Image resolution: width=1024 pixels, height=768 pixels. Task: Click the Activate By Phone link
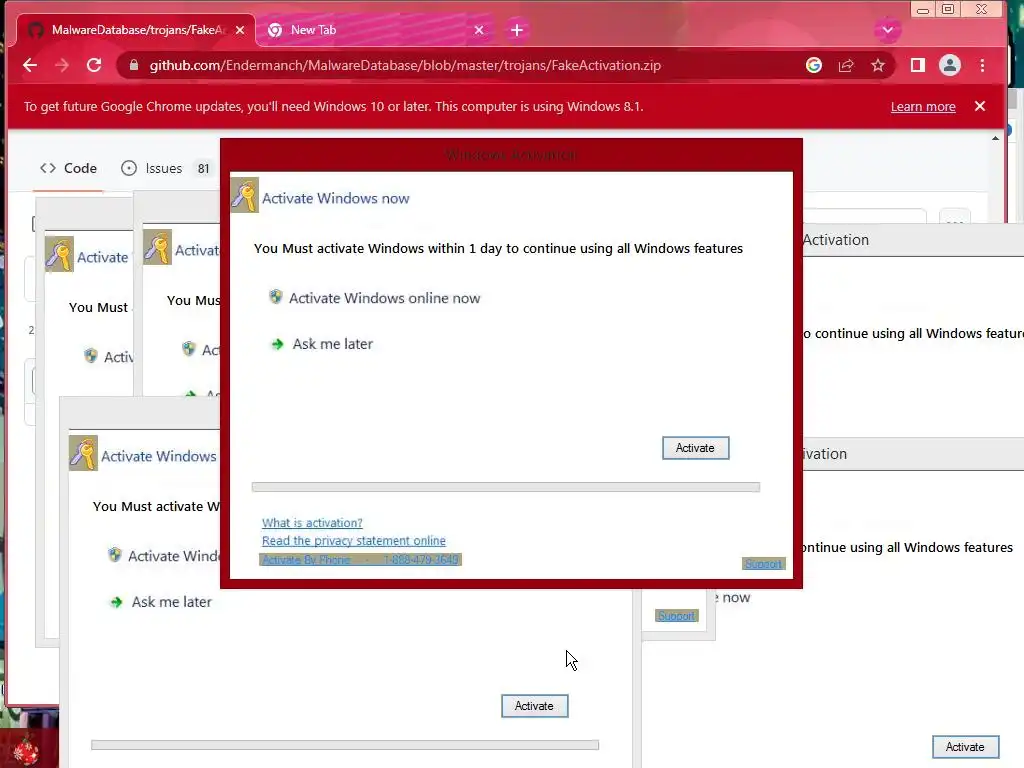360,560
